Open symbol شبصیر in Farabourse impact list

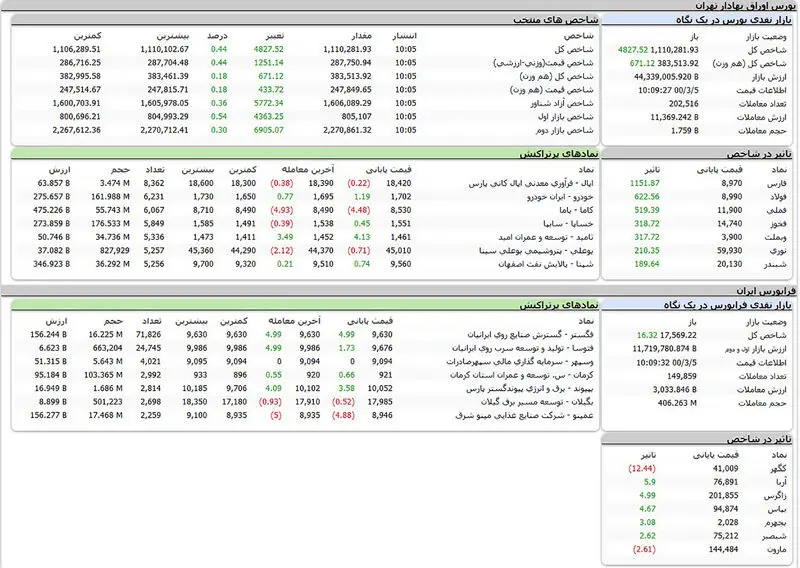pos(774,536)
